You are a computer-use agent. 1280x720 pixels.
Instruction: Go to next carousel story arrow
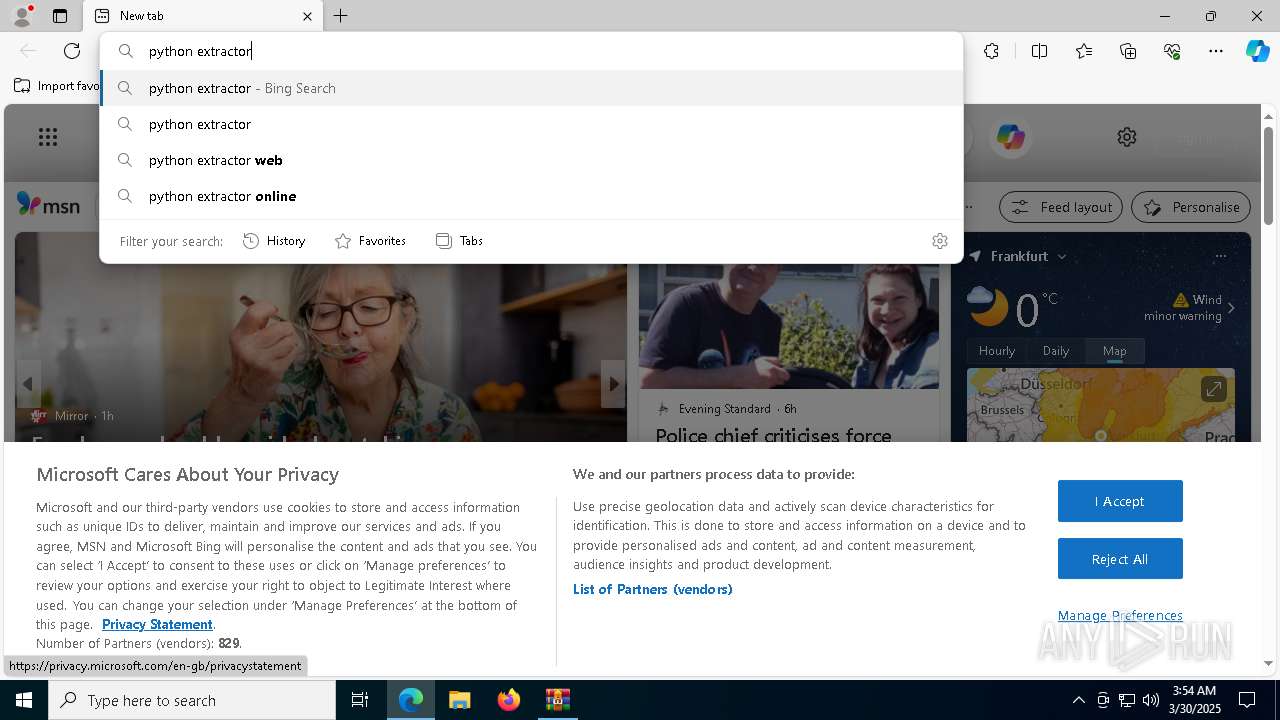(x=613, y=384)
